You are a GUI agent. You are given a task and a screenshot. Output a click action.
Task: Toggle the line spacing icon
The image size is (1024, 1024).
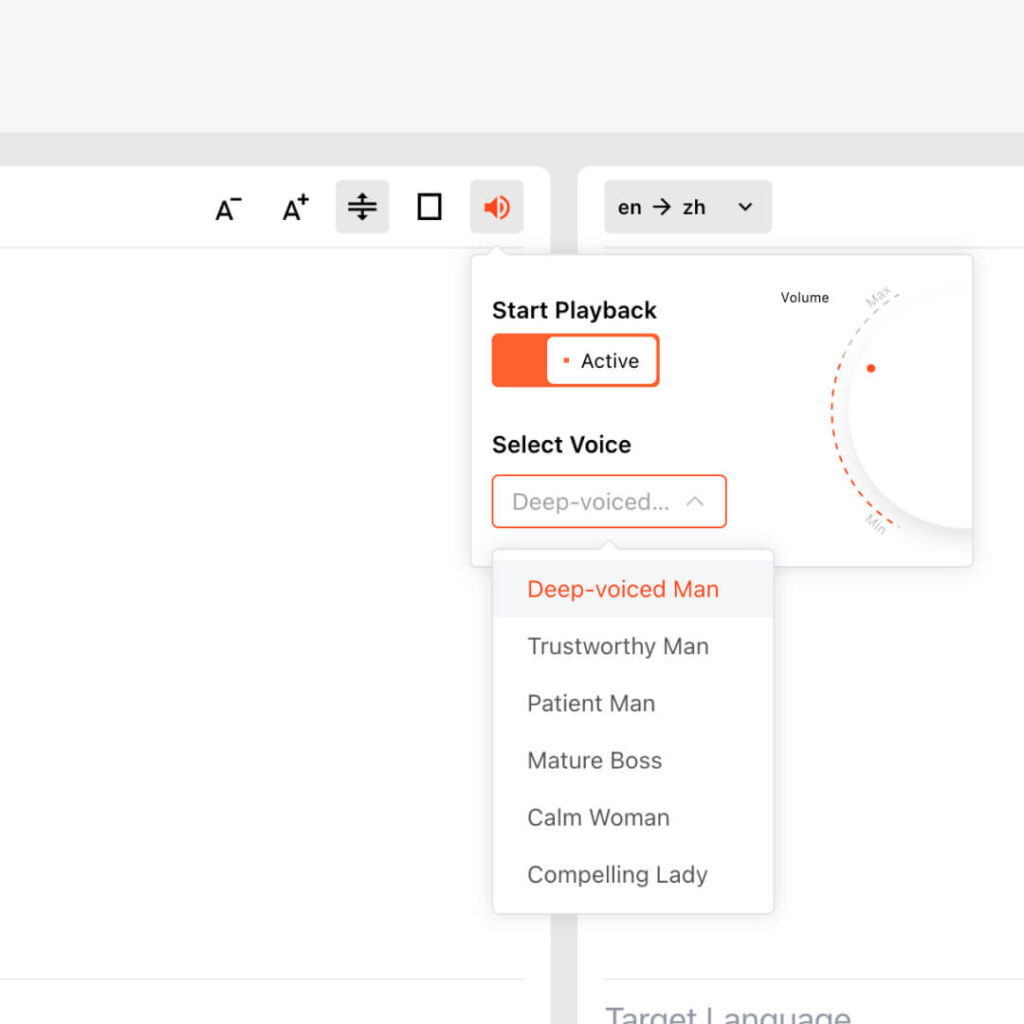(362, 207)
